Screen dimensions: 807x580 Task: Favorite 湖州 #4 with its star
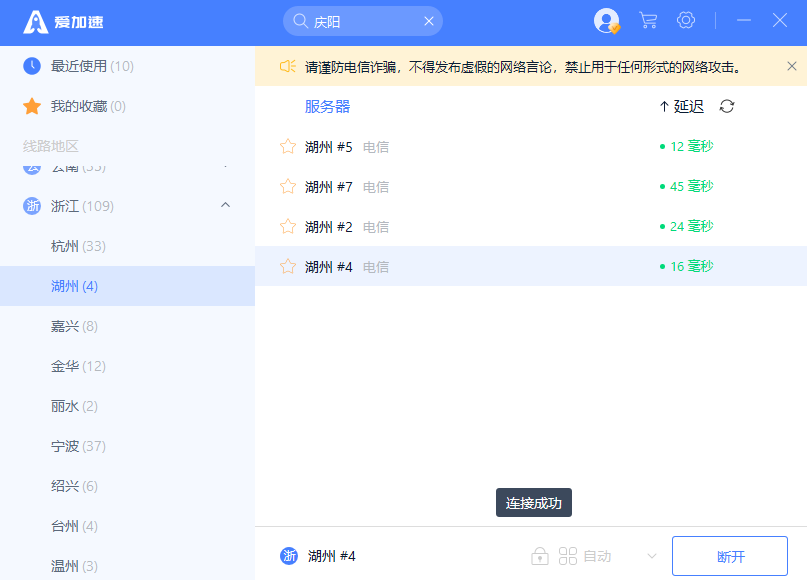288,267
